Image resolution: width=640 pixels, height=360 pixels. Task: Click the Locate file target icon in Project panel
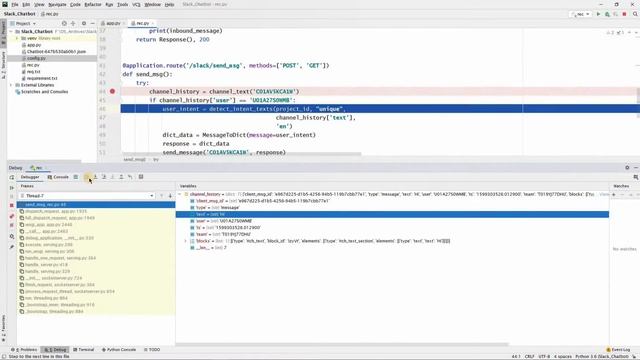(64, 24)
